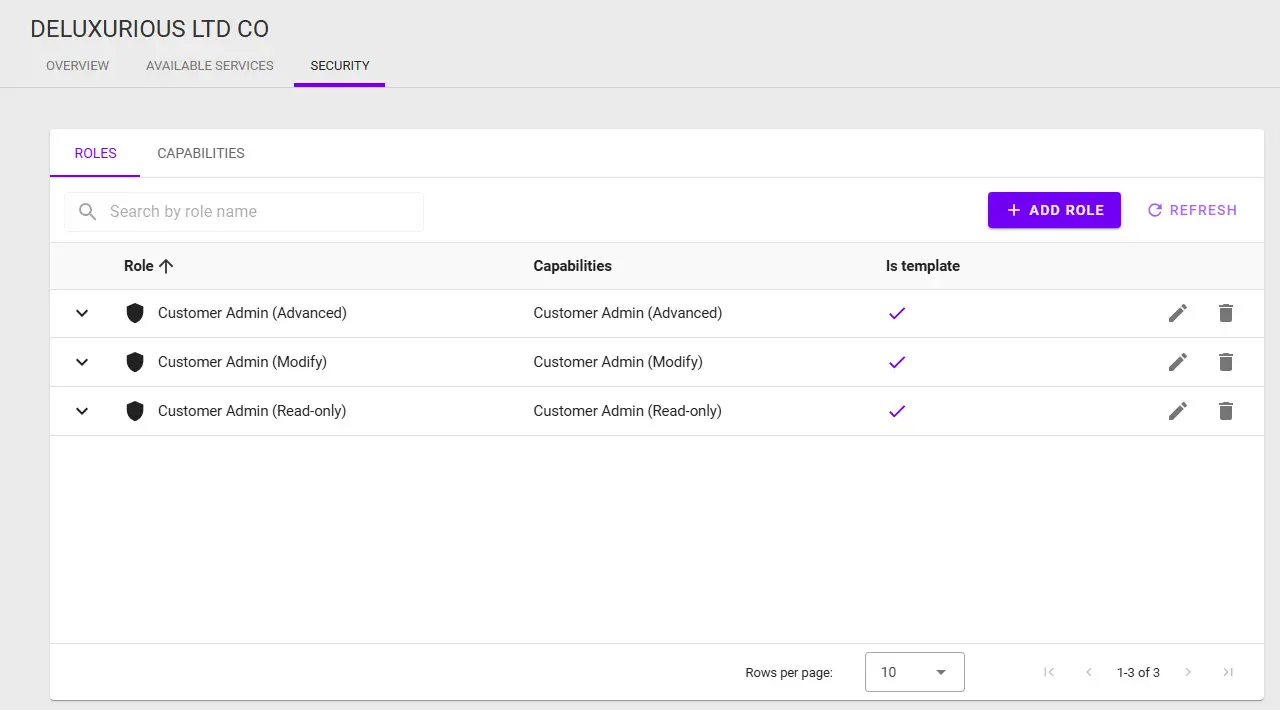The image size is (1280, 710).
Task: Edit the Customer Admin (Read-only) role
Action: pyautogui.click(x=1178, y=411)
